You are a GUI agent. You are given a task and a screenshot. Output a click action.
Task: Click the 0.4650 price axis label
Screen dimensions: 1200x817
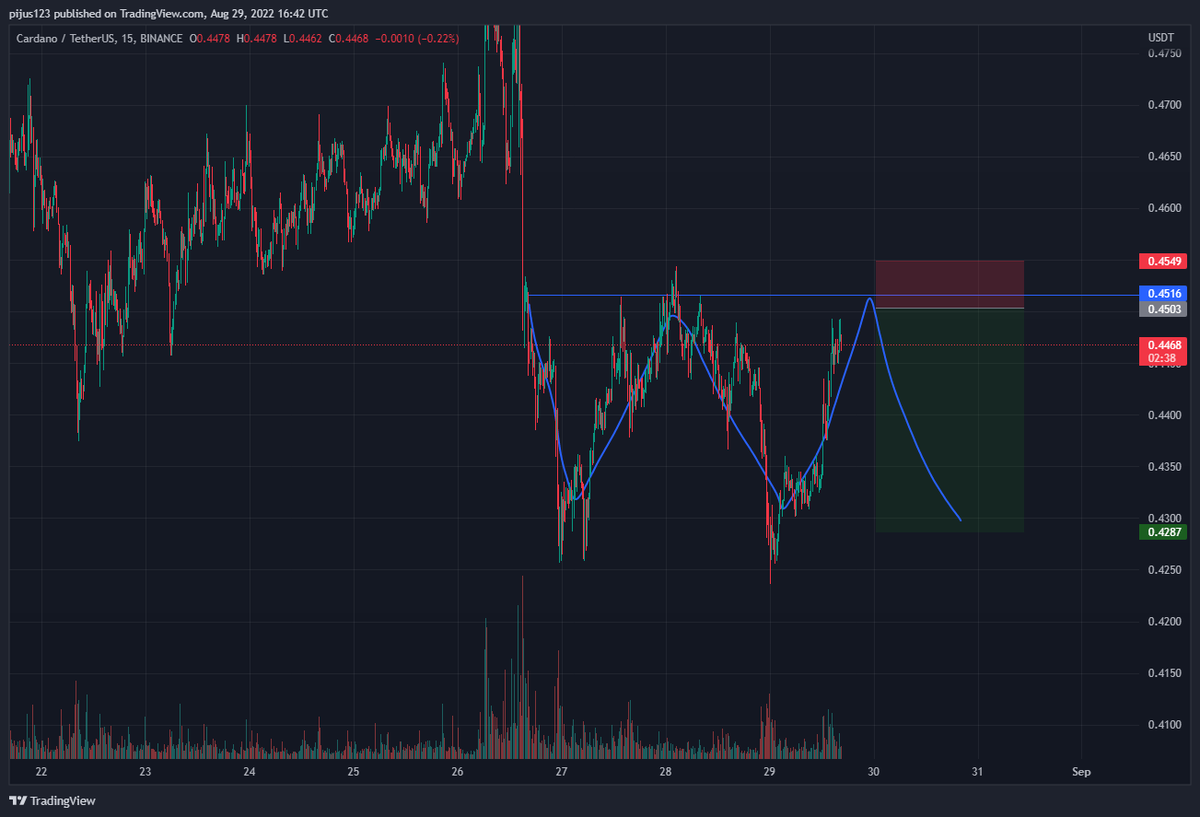click(1164, 157)
